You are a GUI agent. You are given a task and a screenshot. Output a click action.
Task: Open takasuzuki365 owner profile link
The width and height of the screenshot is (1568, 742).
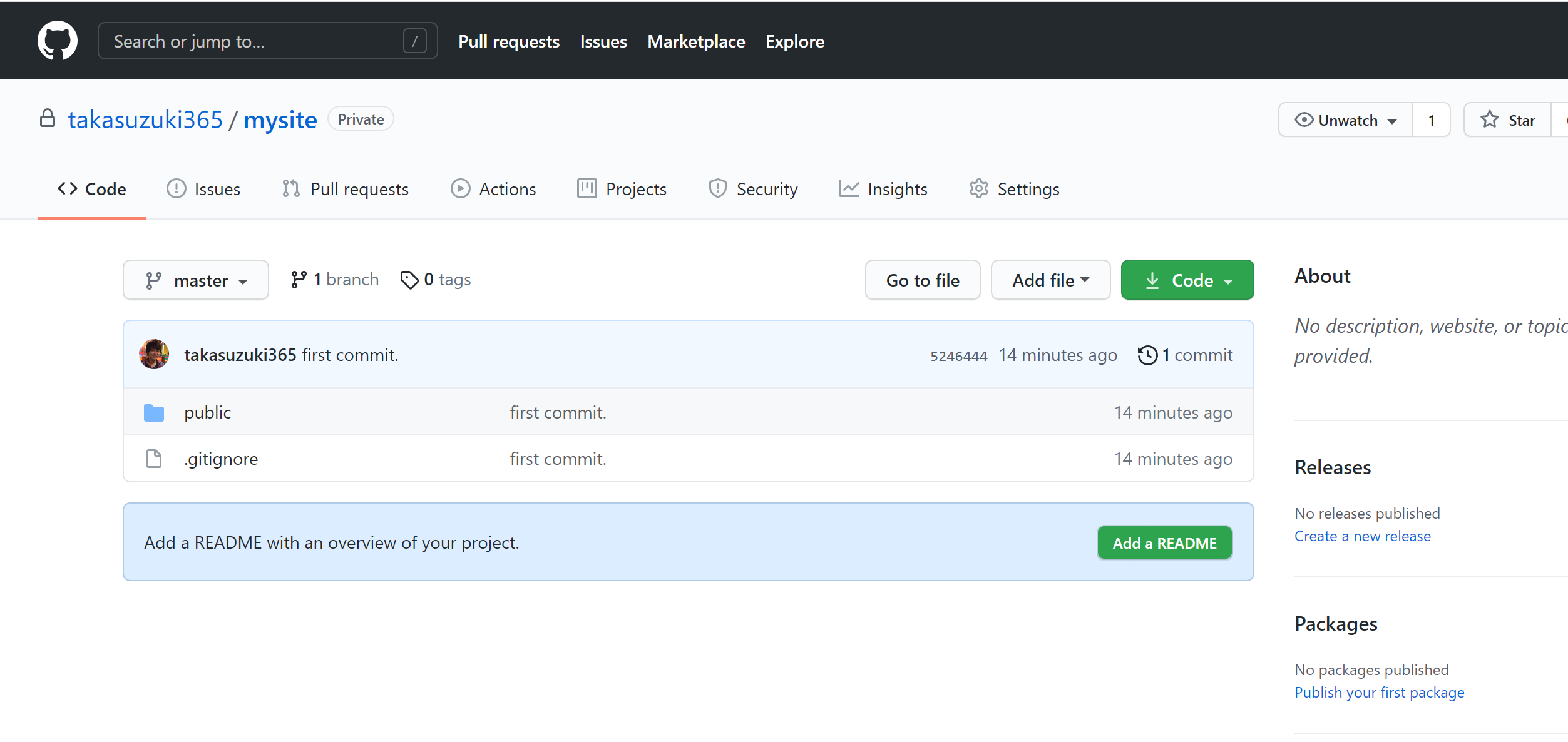click(145, 119)
